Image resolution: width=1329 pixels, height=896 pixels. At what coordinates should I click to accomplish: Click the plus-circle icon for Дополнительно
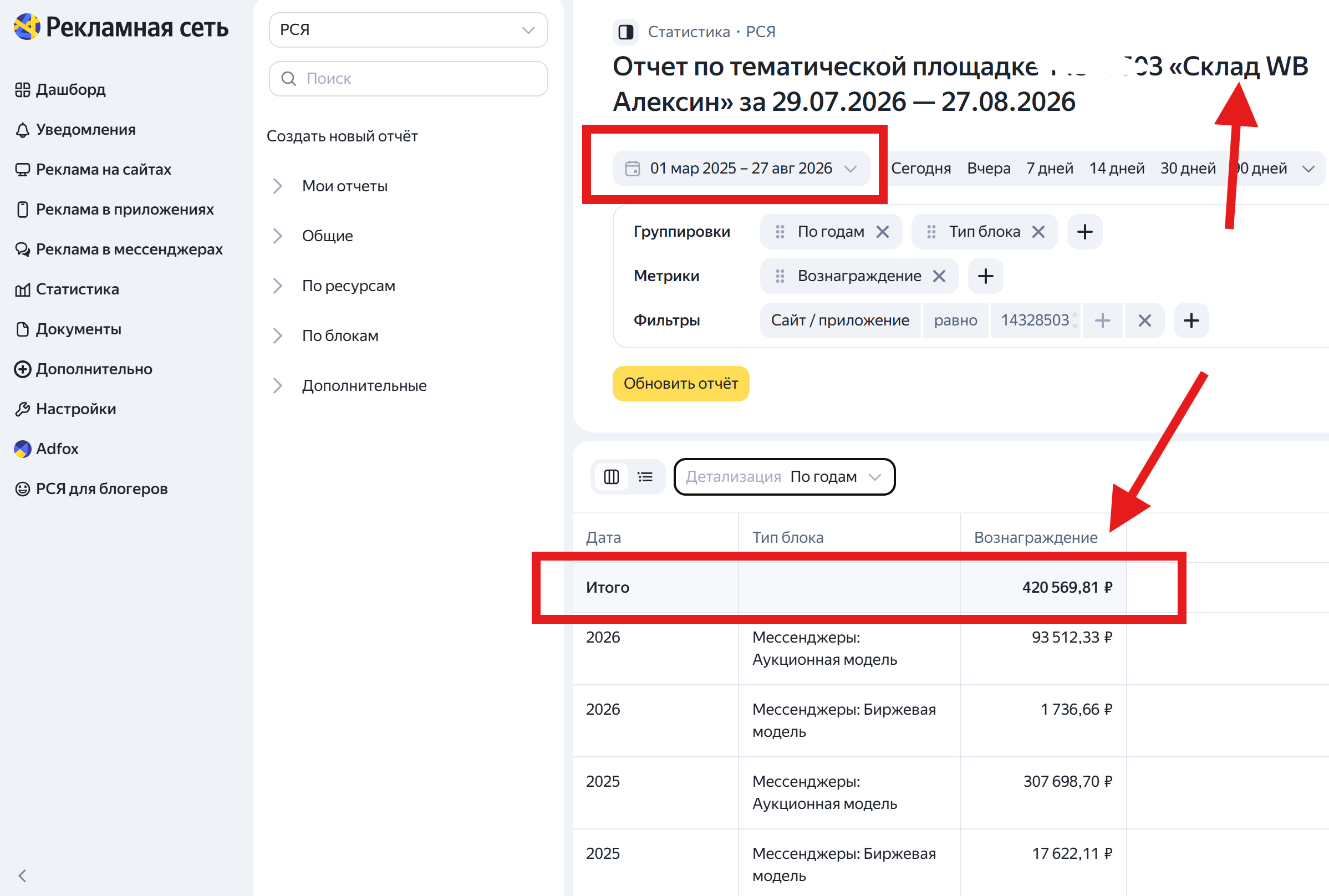[22, 370]
